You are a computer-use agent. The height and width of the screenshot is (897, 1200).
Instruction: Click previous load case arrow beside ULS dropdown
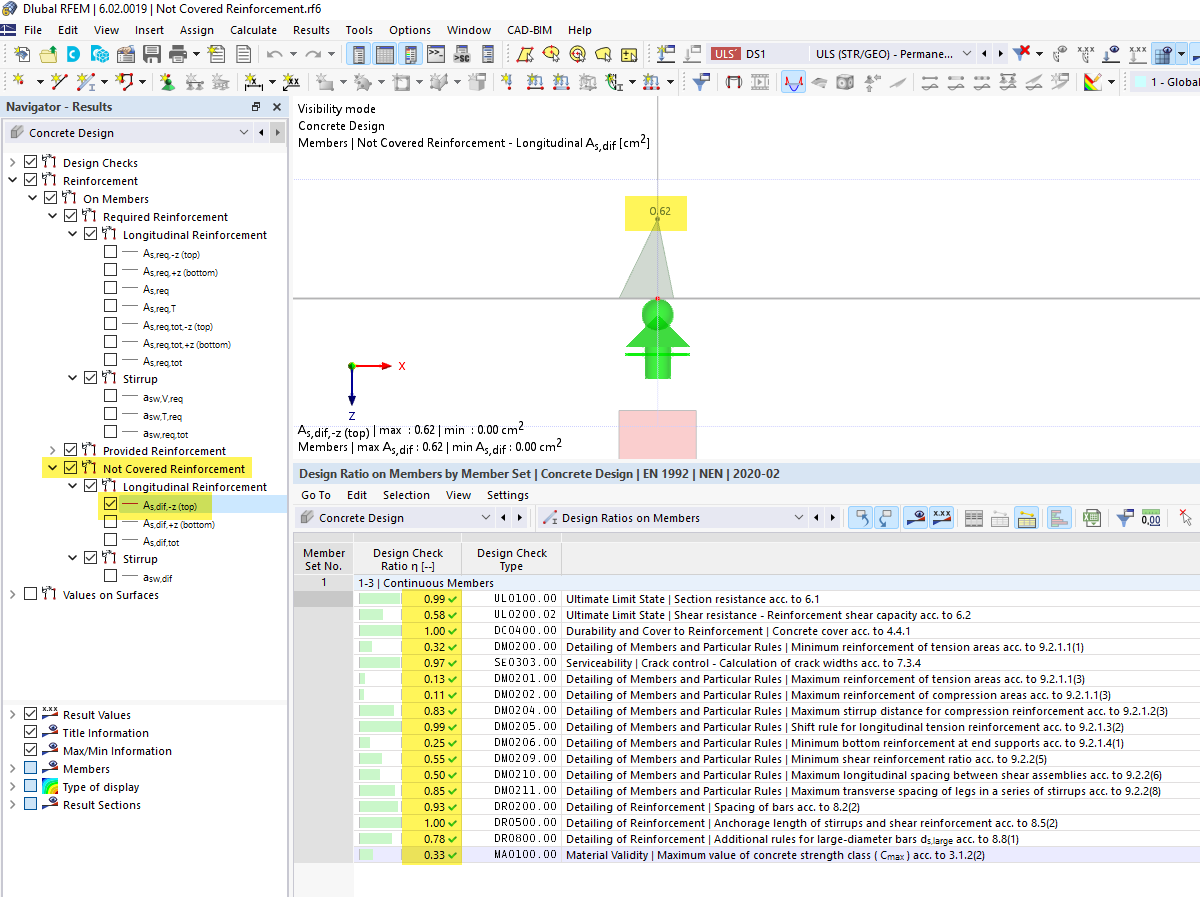point(985,54)
